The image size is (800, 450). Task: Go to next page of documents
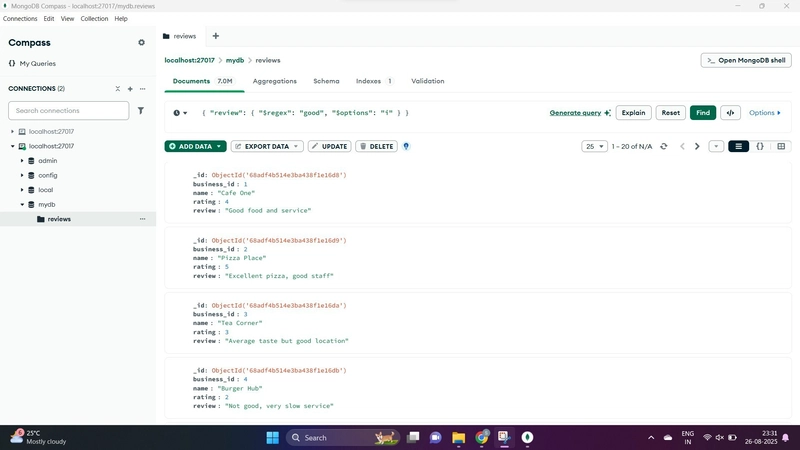697,146
